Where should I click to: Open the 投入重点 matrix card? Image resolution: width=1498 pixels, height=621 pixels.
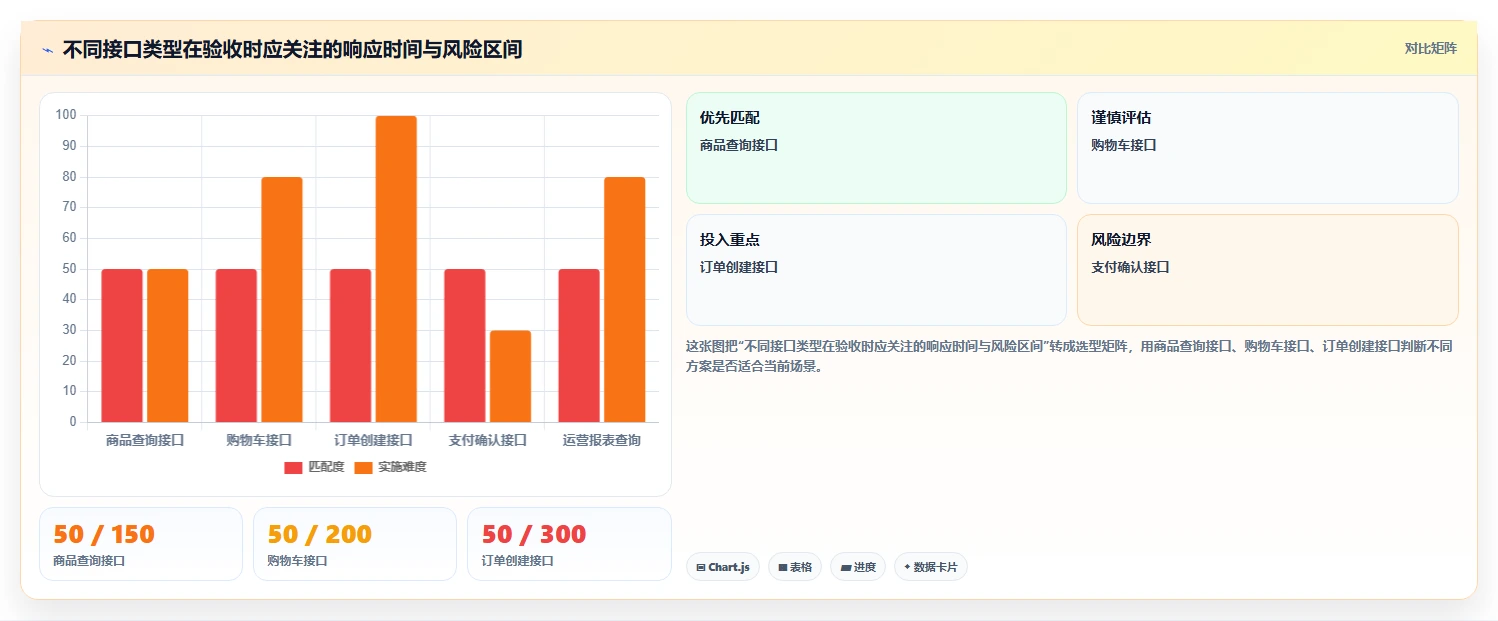[876, 270]
